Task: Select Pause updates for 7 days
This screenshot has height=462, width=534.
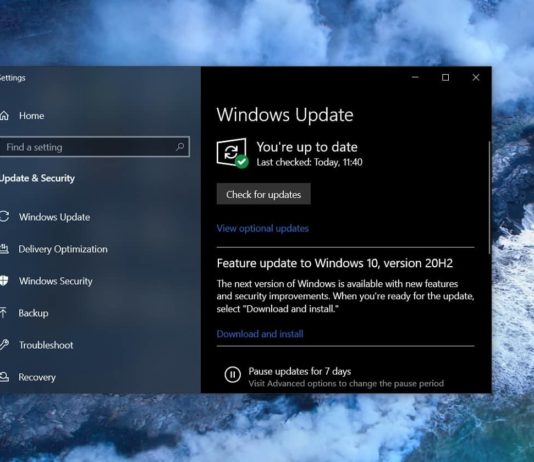Action: [300, 371]
